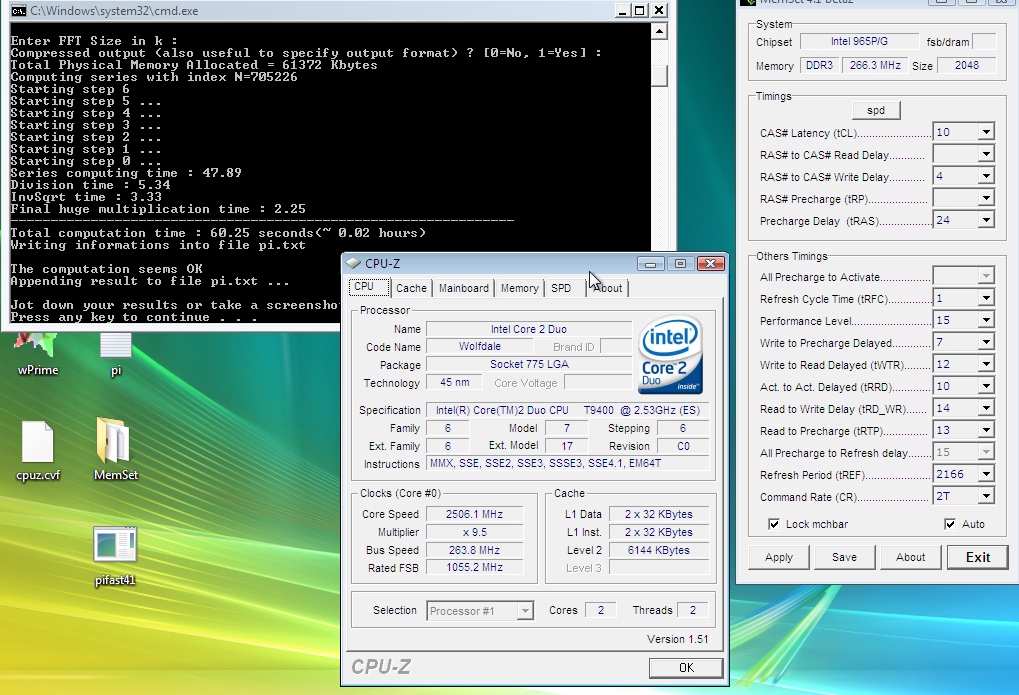
Task: Click the Cores value field
Action: click(600, 610)
